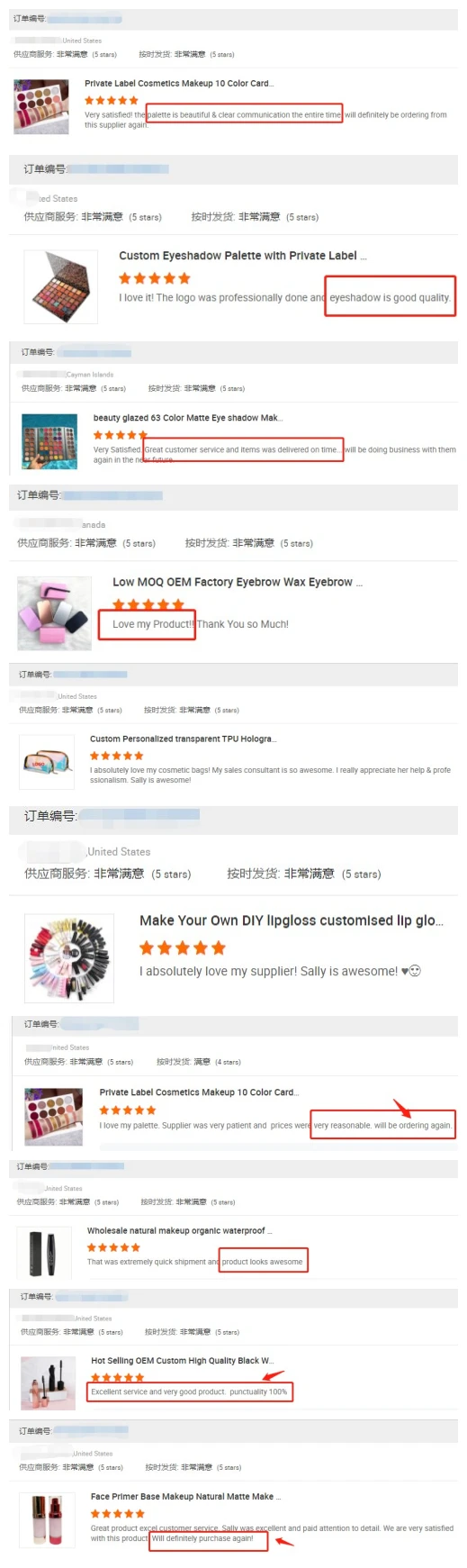Open the waterproof mascara product image
Screen dimensions: 467x1568
tap(43, 1253)
